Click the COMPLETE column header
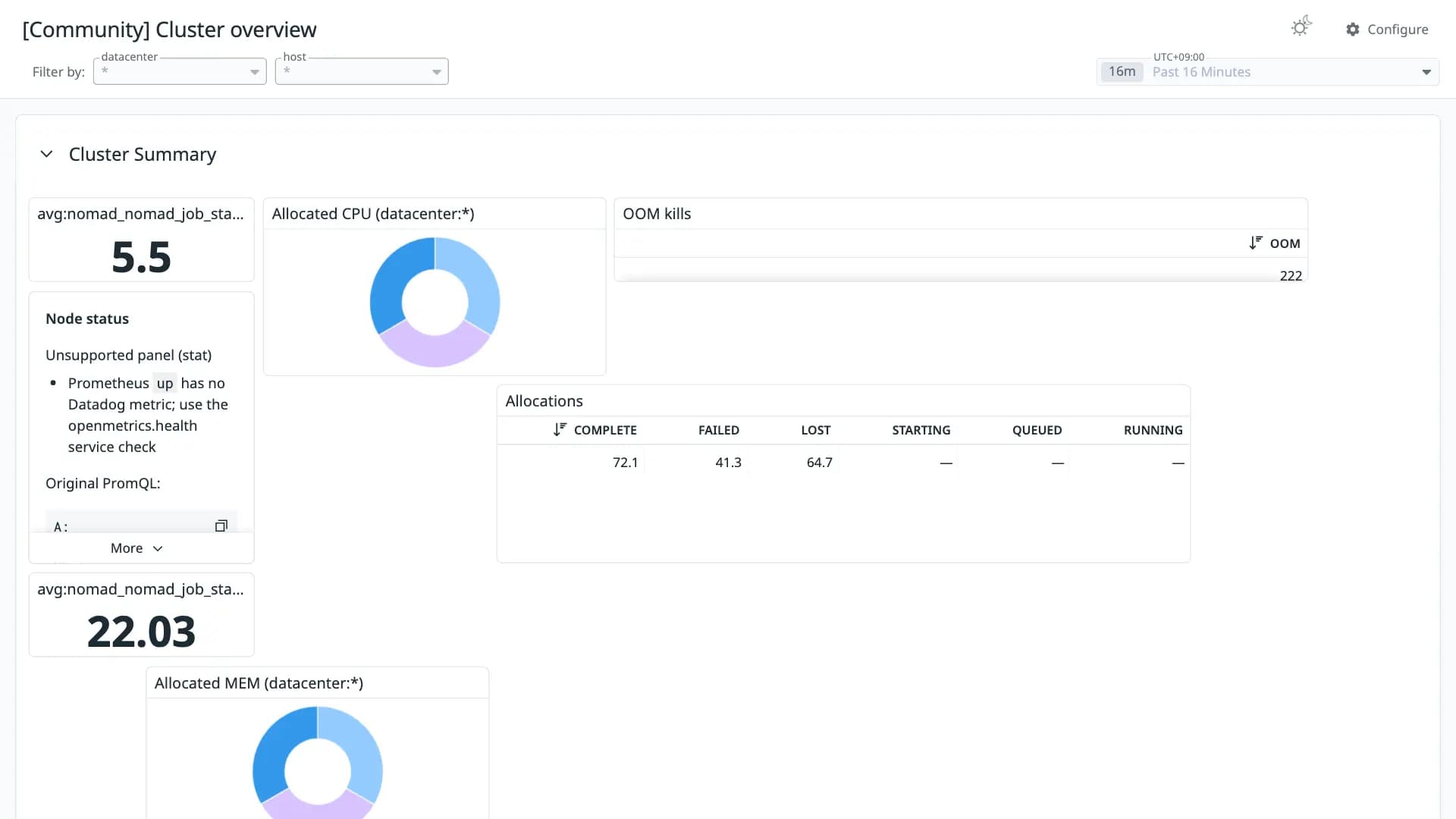This screenshot has width=1456, height=819. (x=604, y=430)
